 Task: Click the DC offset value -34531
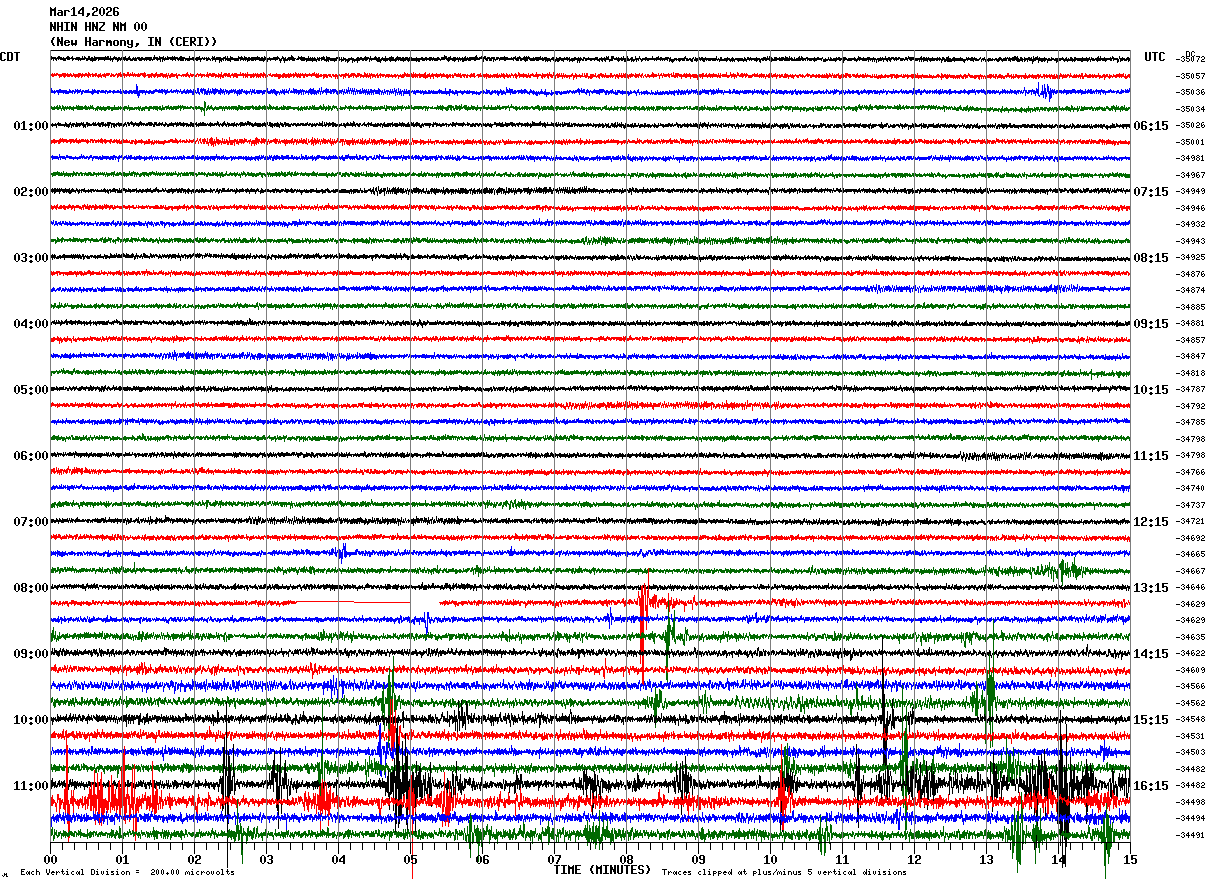(1191, 736)
